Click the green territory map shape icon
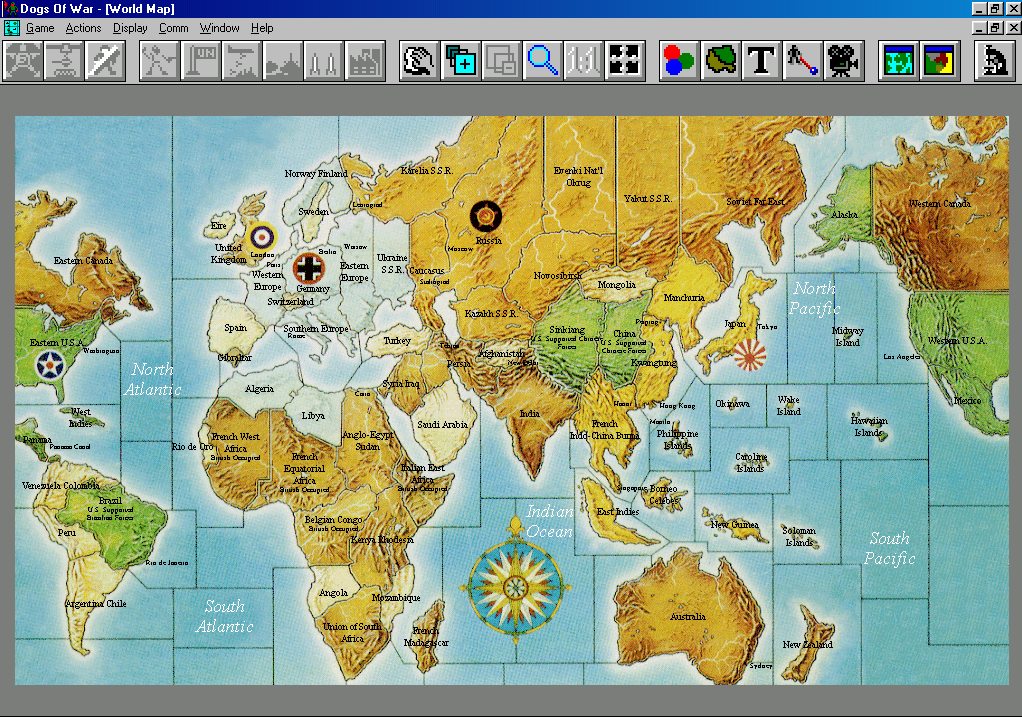Image resolution: width=1022 pixels, height=717 pixels. pyautogui.click(x=720, y=61)
